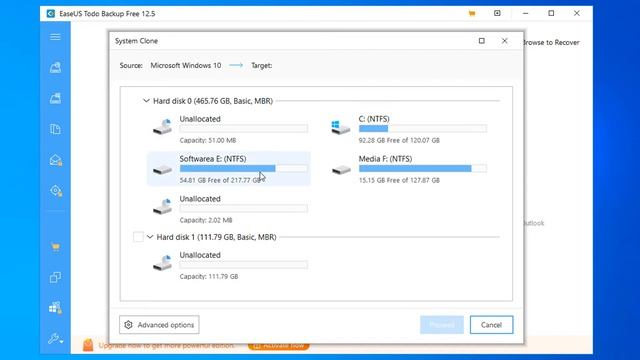Click the System Backup sidebar icon

point(55,98)
